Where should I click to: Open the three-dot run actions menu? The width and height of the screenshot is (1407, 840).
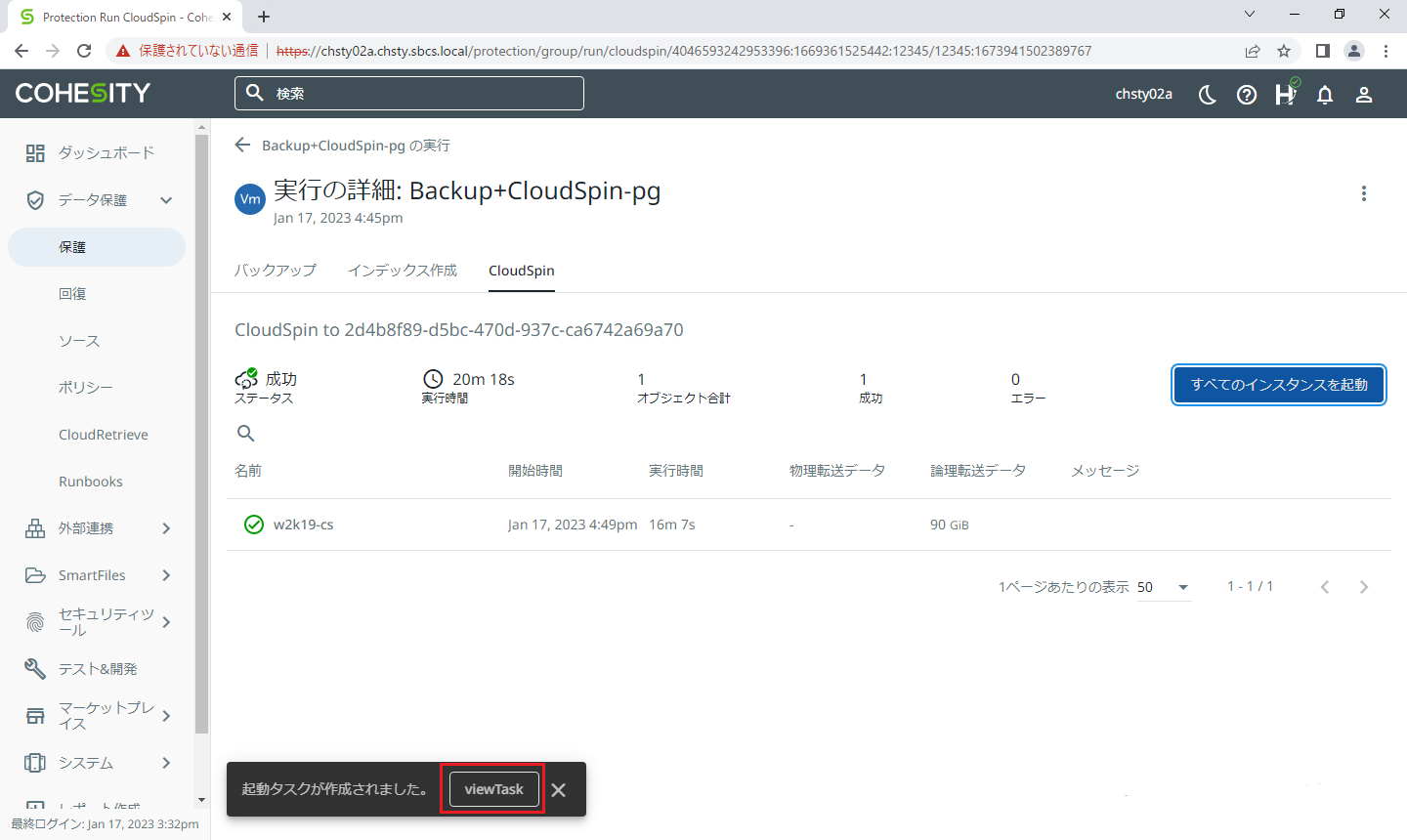[x=1364, y=193]
